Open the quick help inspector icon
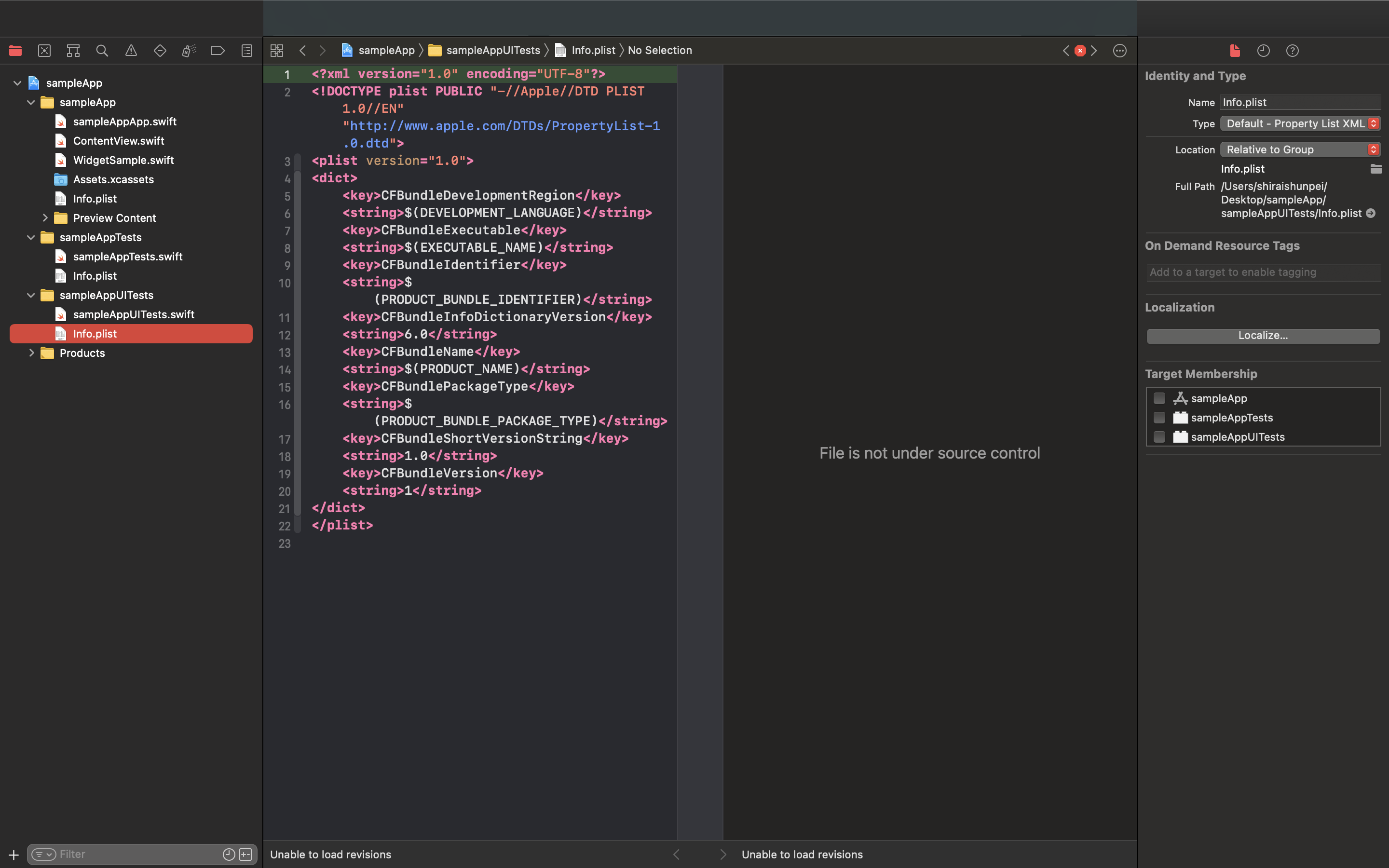The width and height of the screenshot is (1389, 868). (1292, 50)
